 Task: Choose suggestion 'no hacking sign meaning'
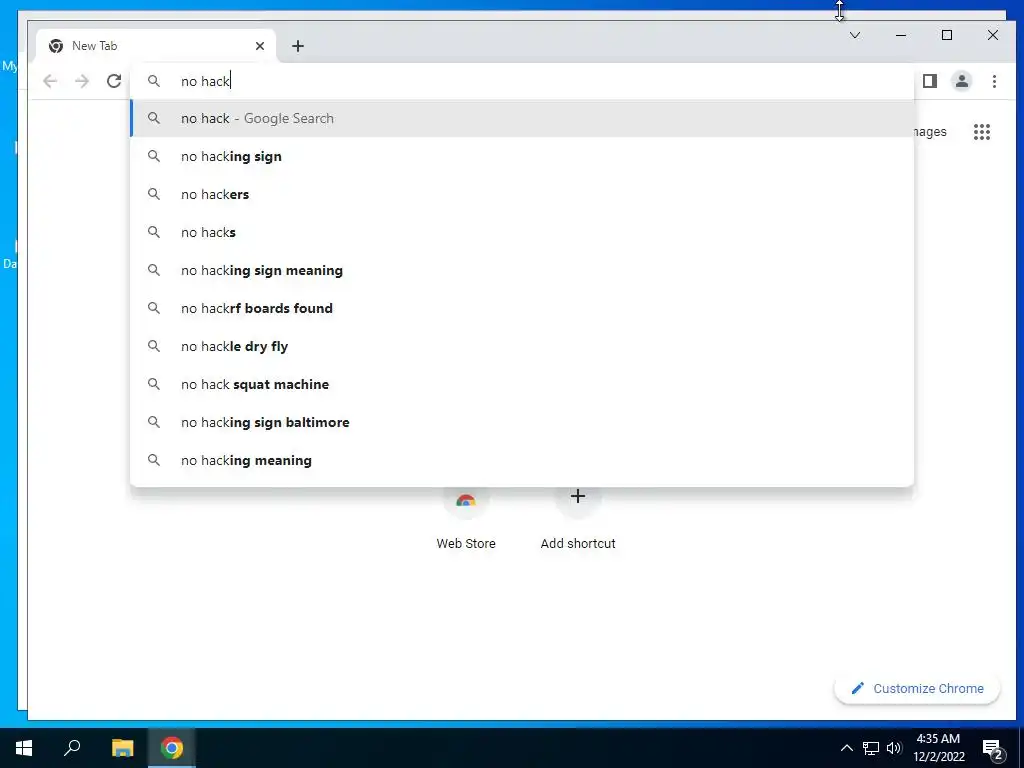[x=522, y=270]
